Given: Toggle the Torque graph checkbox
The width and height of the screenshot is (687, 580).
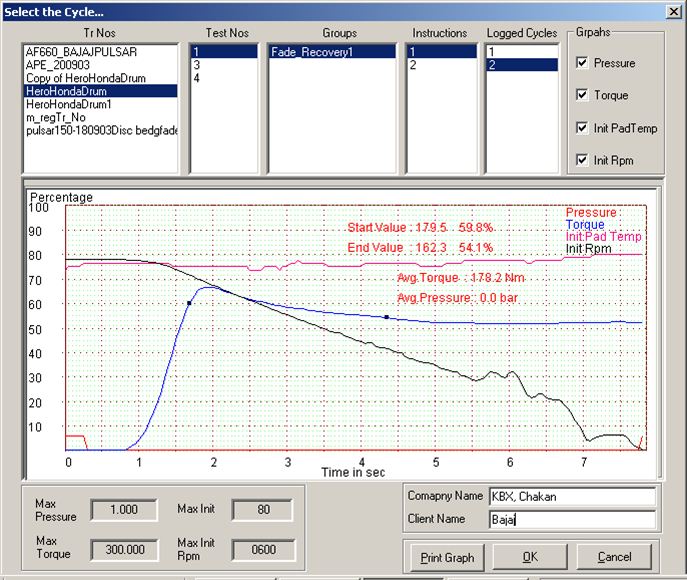Looking at the screenshot, I should pos(582,95).
